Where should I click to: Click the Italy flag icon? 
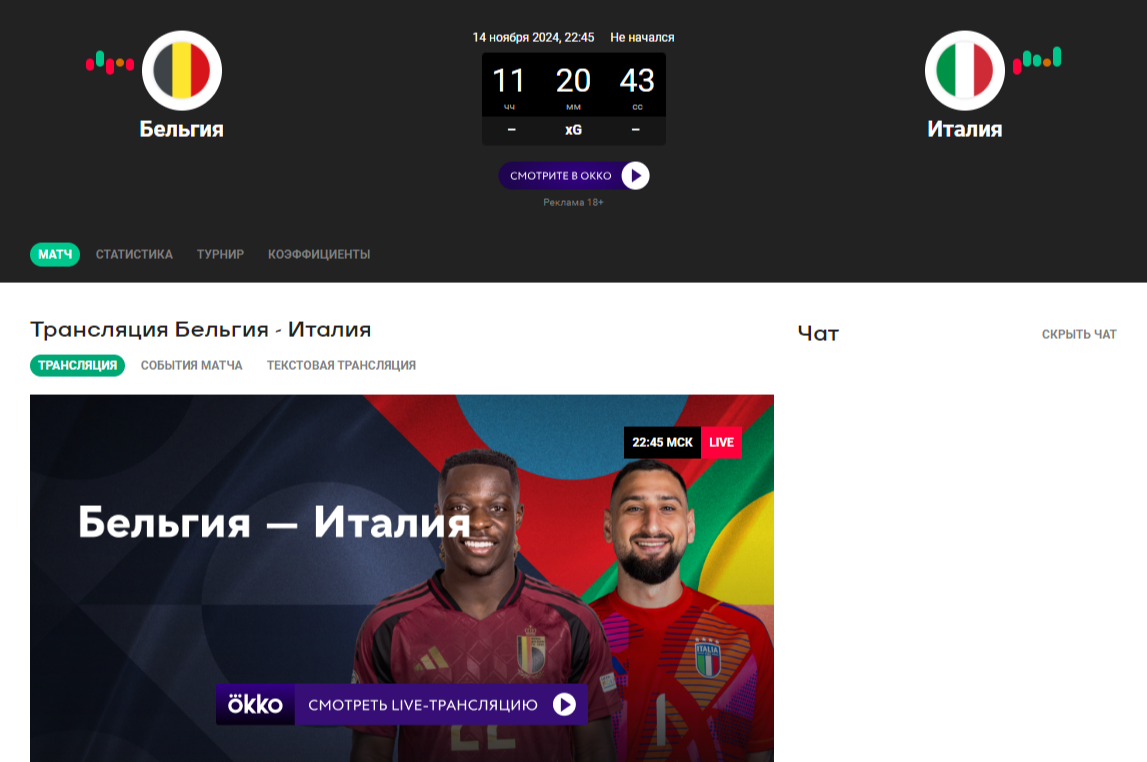click(965, 70)
